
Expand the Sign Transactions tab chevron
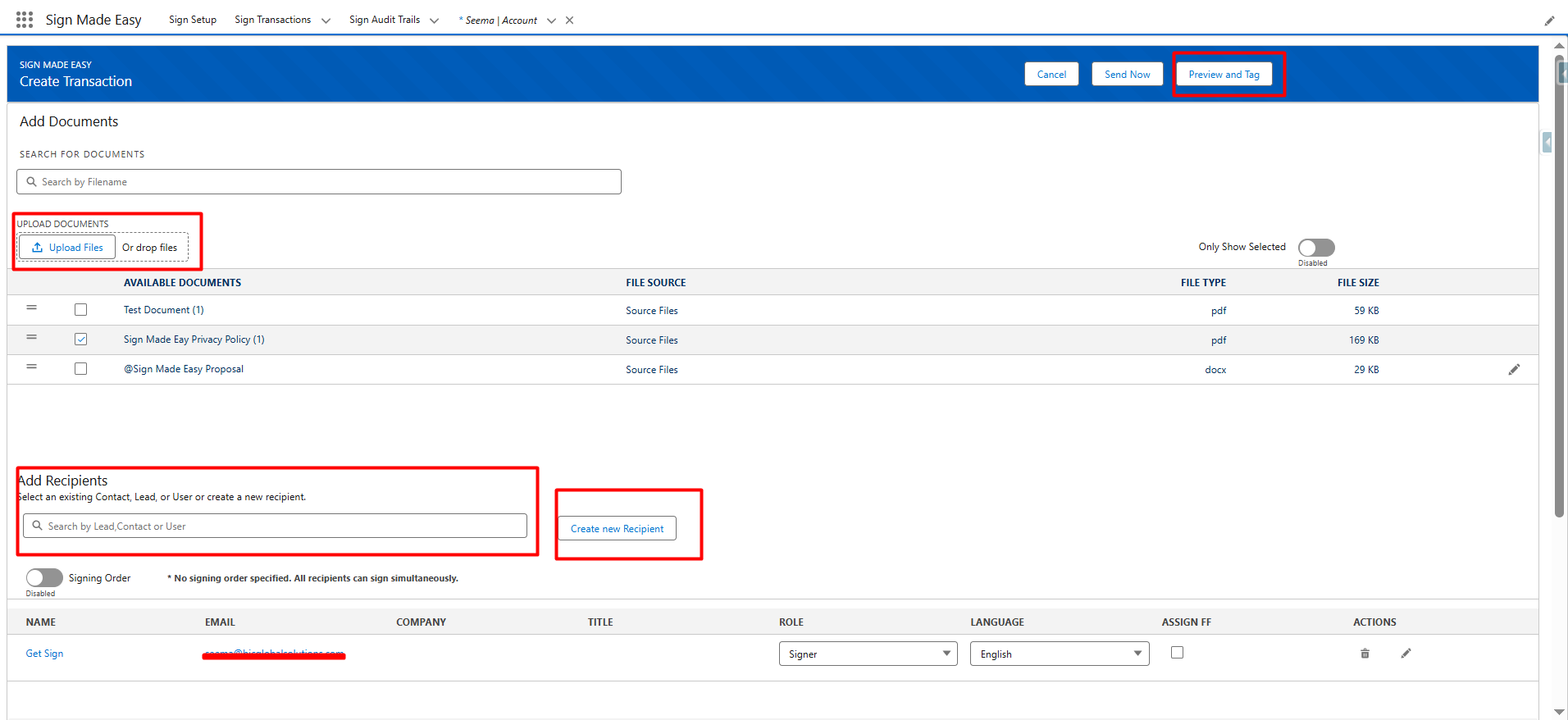pos(326,21)
